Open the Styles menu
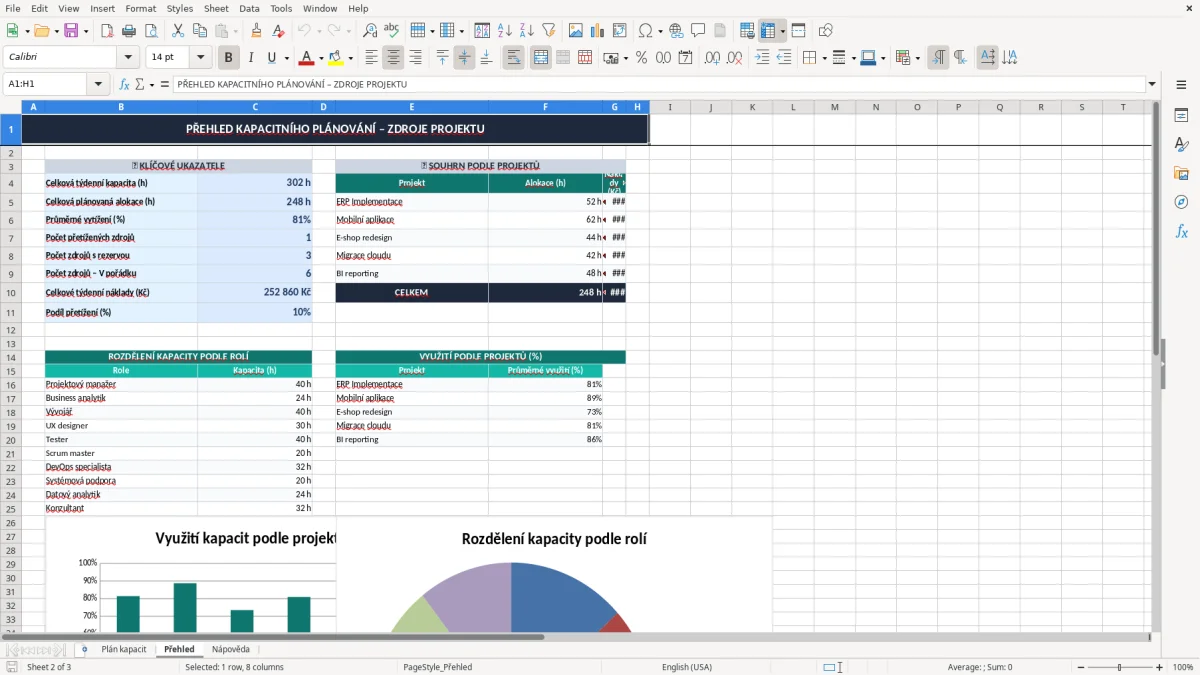1200x675 pixels. click(180, 8)
